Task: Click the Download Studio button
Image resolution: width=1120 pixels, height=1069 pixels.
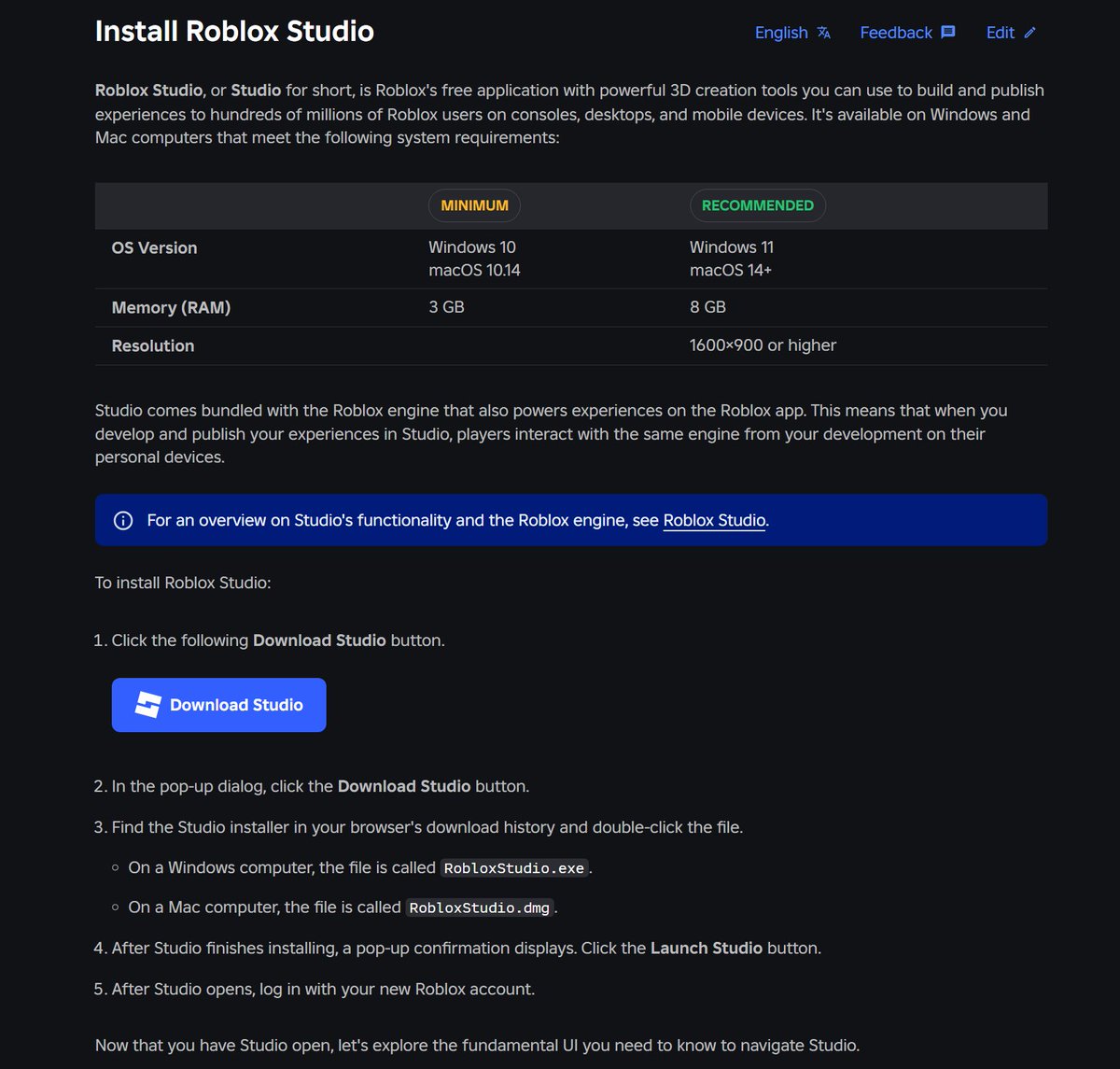Action: click(219, 705)
